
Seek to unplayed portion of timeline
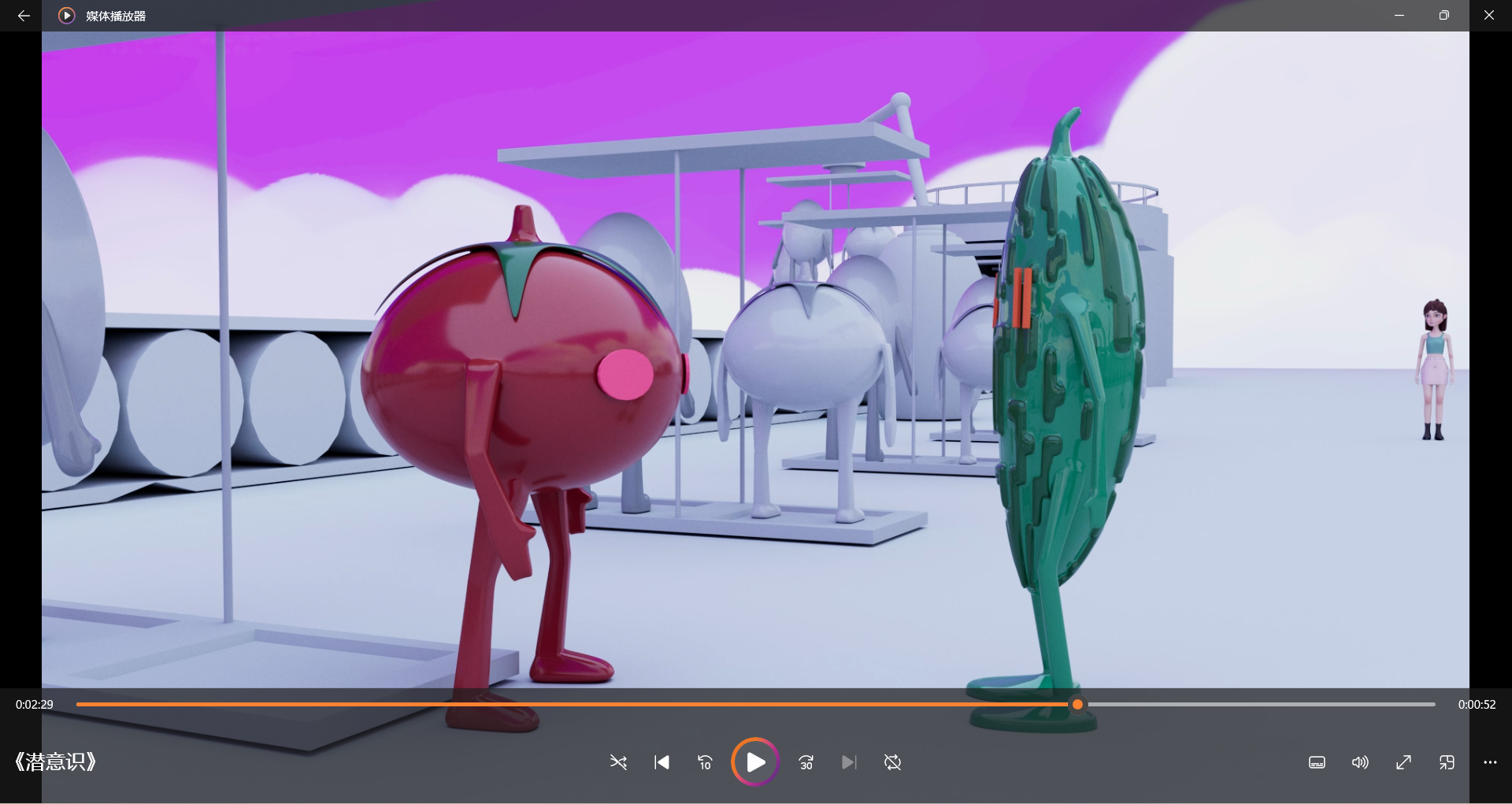[x=1260, y=704]
